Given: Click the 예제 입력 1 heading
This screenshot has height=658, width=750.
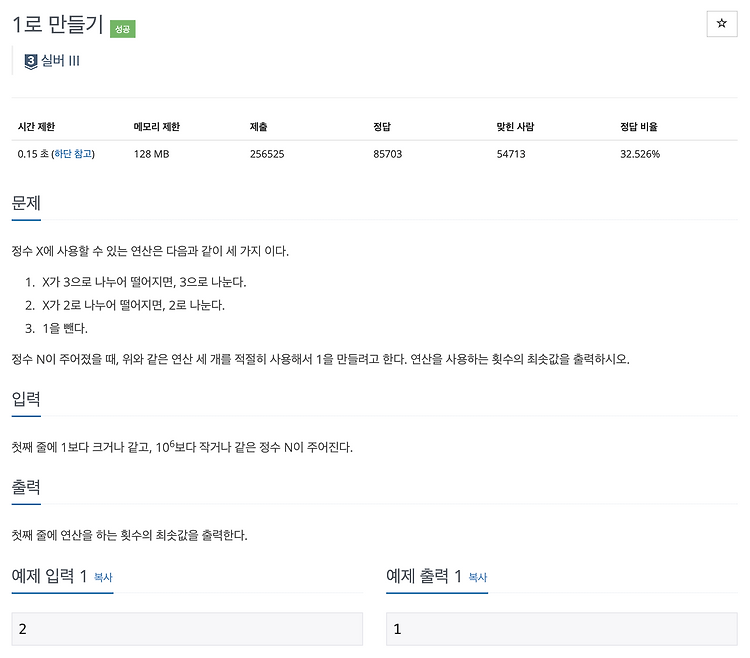Looking at the screenshot, I should (x=49, y=576).
